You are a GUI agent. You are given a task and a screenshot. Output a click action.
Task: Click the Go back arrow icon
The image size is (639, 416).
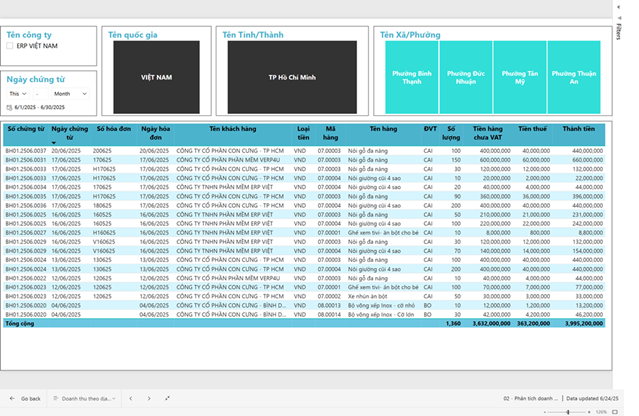point(12,398)
